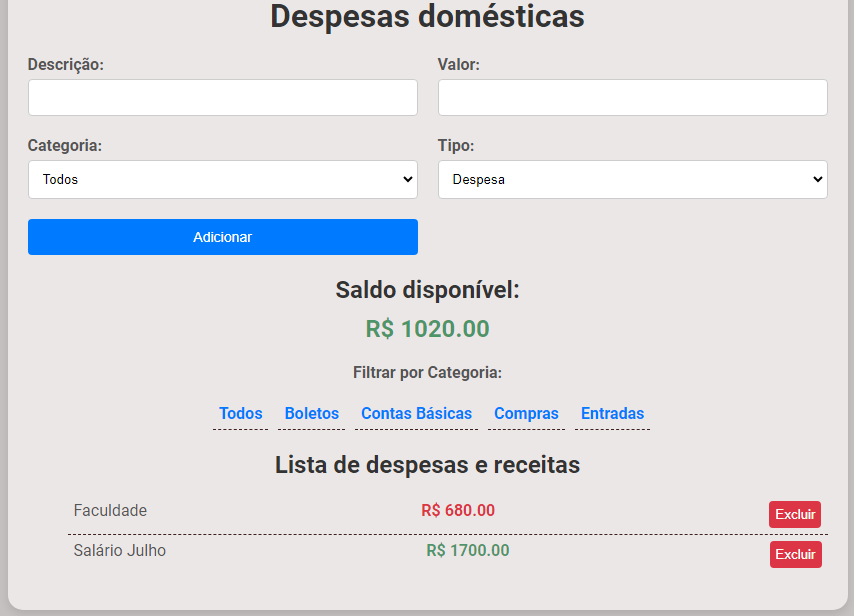The image size is (854, 616).
Task: Delete the Faculdade expense with Excluir
Action: (794, 514)
